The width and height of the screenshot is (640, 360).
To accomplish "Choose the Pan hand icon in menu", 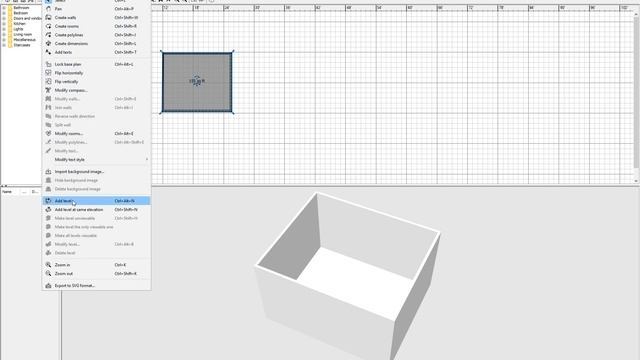I will (x=48, y=9).
